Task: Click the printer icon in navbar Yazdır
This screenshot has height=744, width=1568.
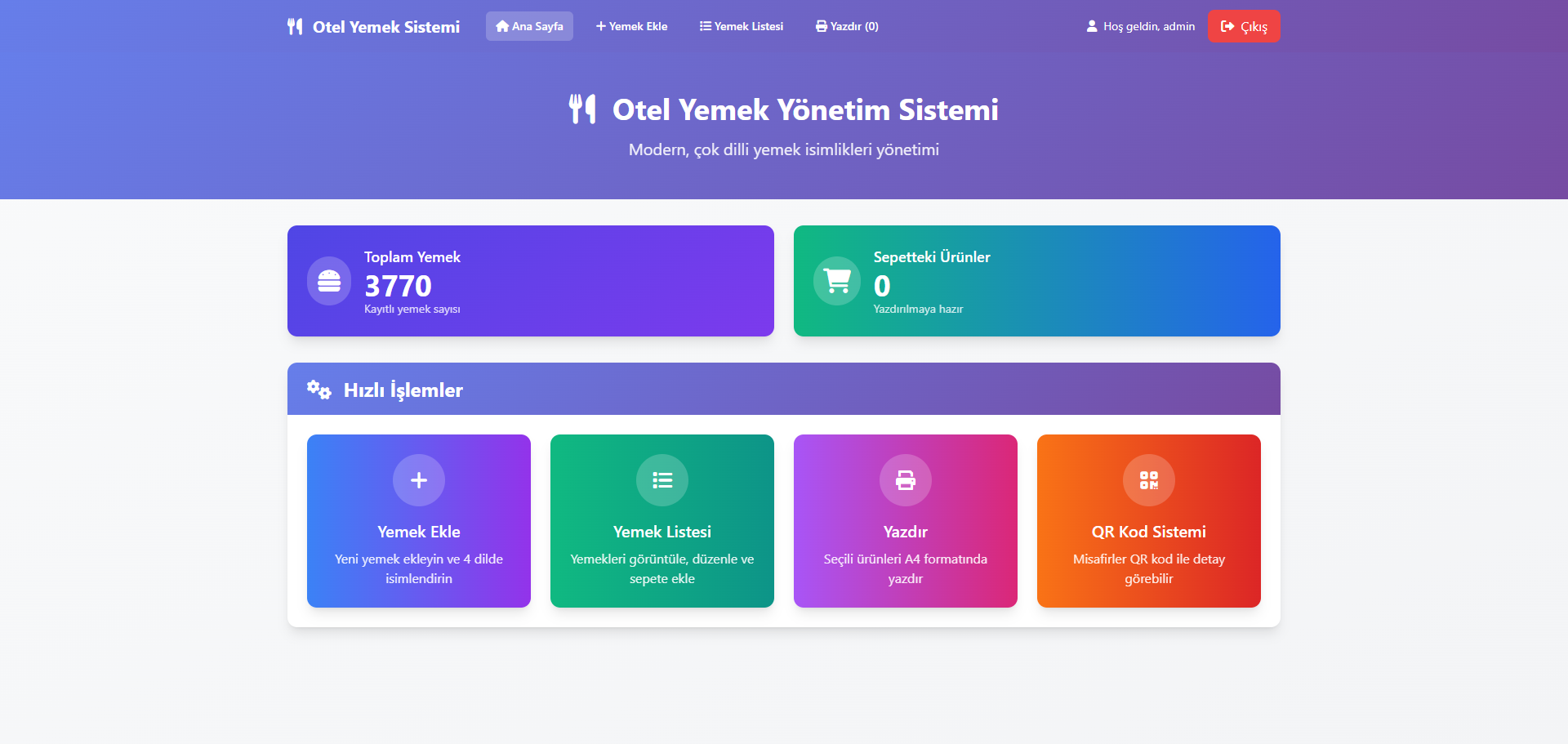Action: tap(822, 26)
